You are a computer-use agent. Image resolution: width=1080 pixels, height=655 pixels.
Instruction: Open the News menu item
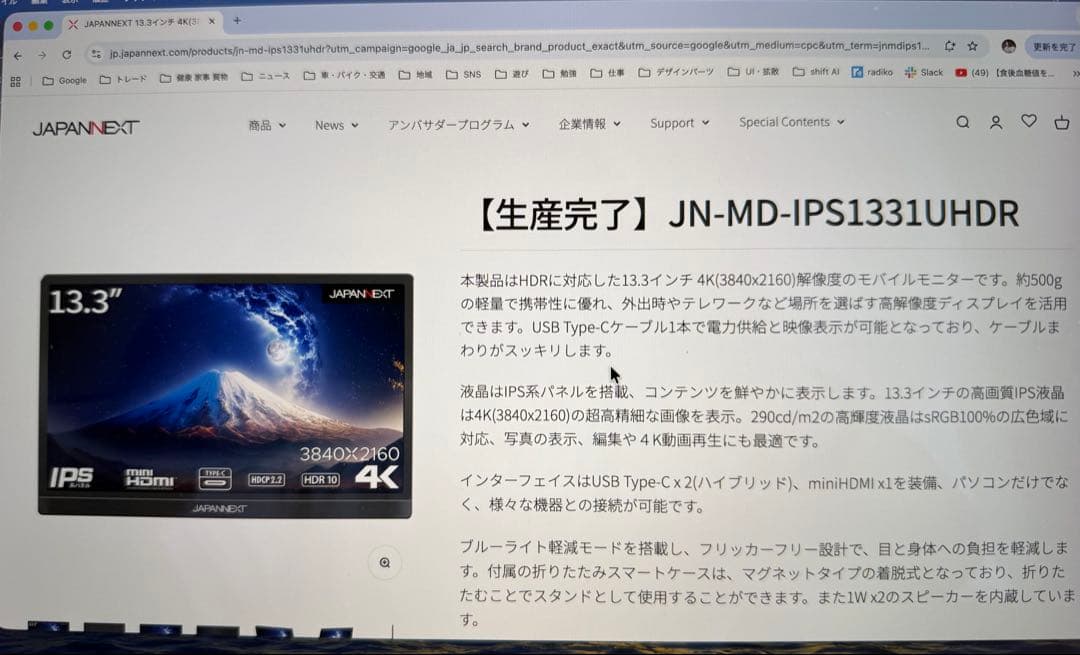tap(330, 125)
